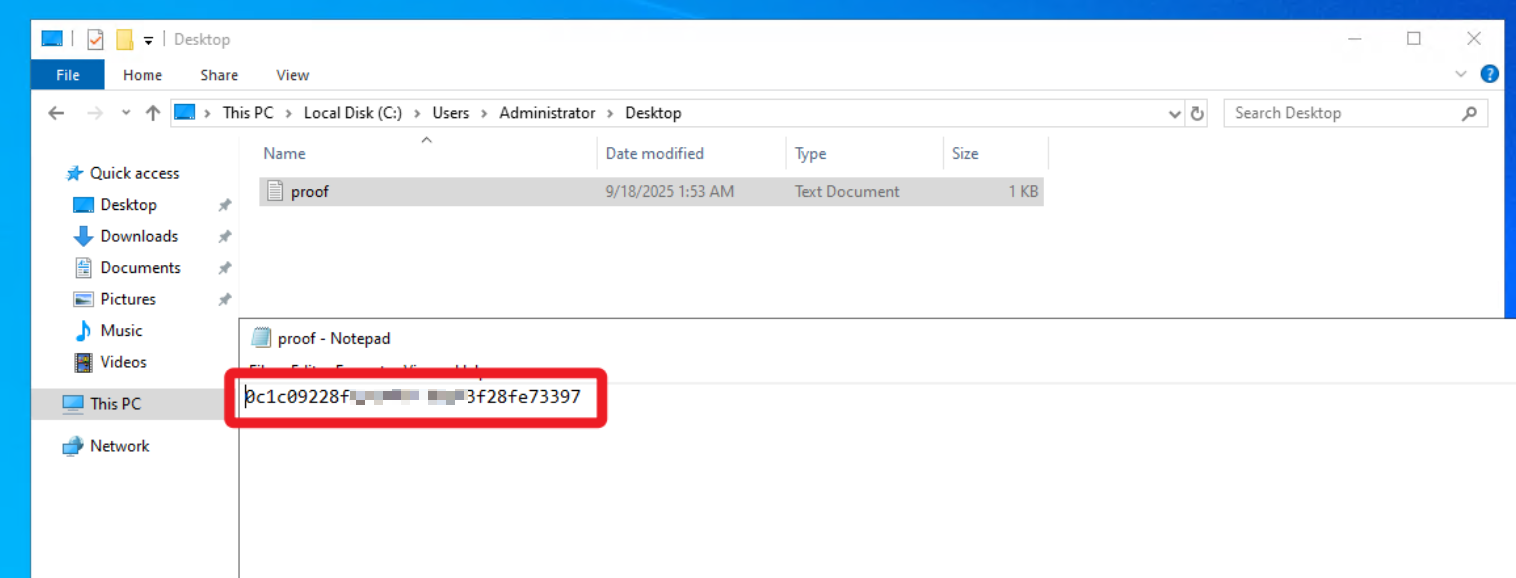This screenshot has height=578, width=1516.
Task: Click the search magnifier icon
Action: click(x=1469, y=113)
